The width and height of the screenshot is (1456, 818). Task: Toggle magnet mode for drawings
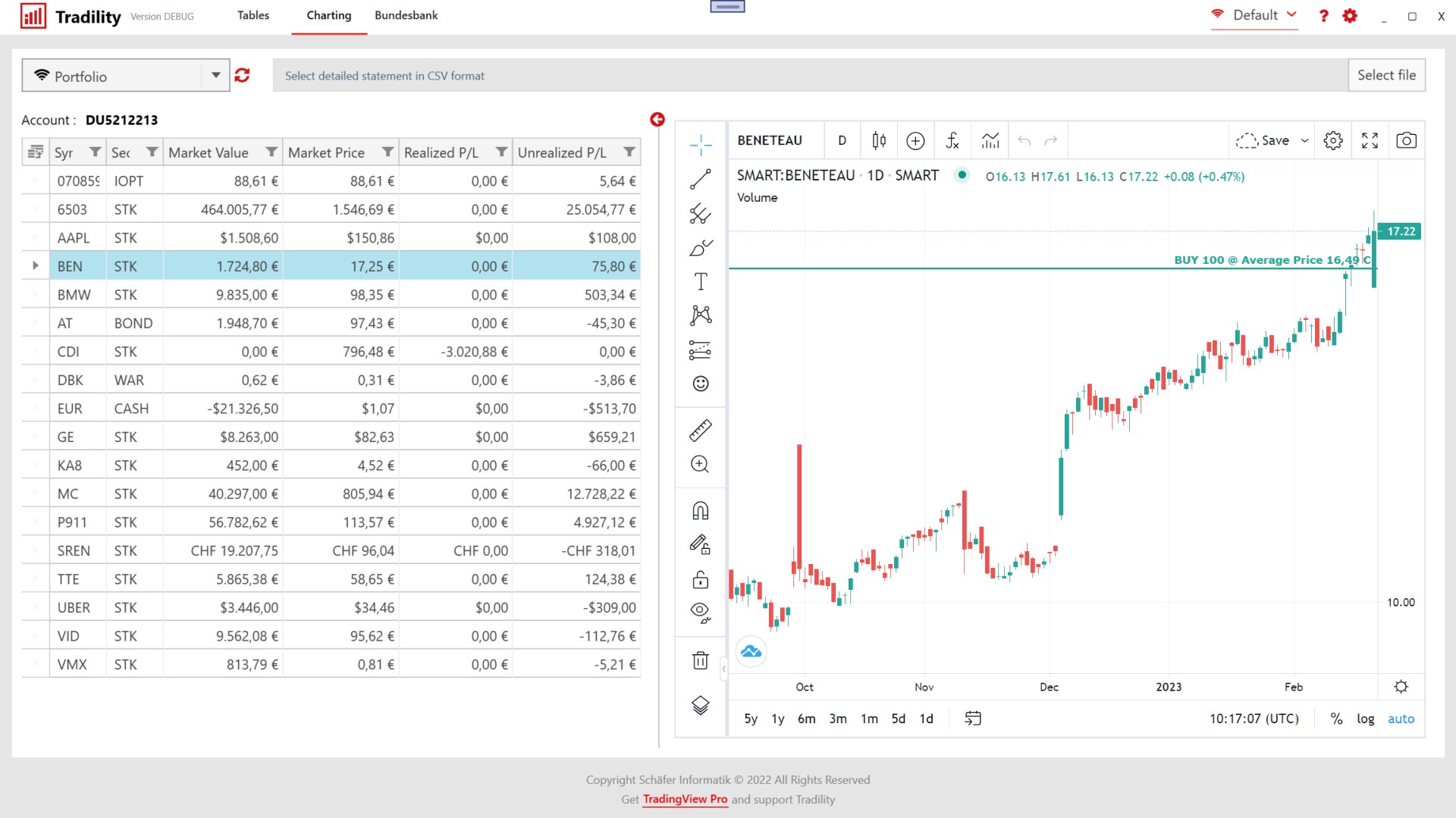[701, 511]
